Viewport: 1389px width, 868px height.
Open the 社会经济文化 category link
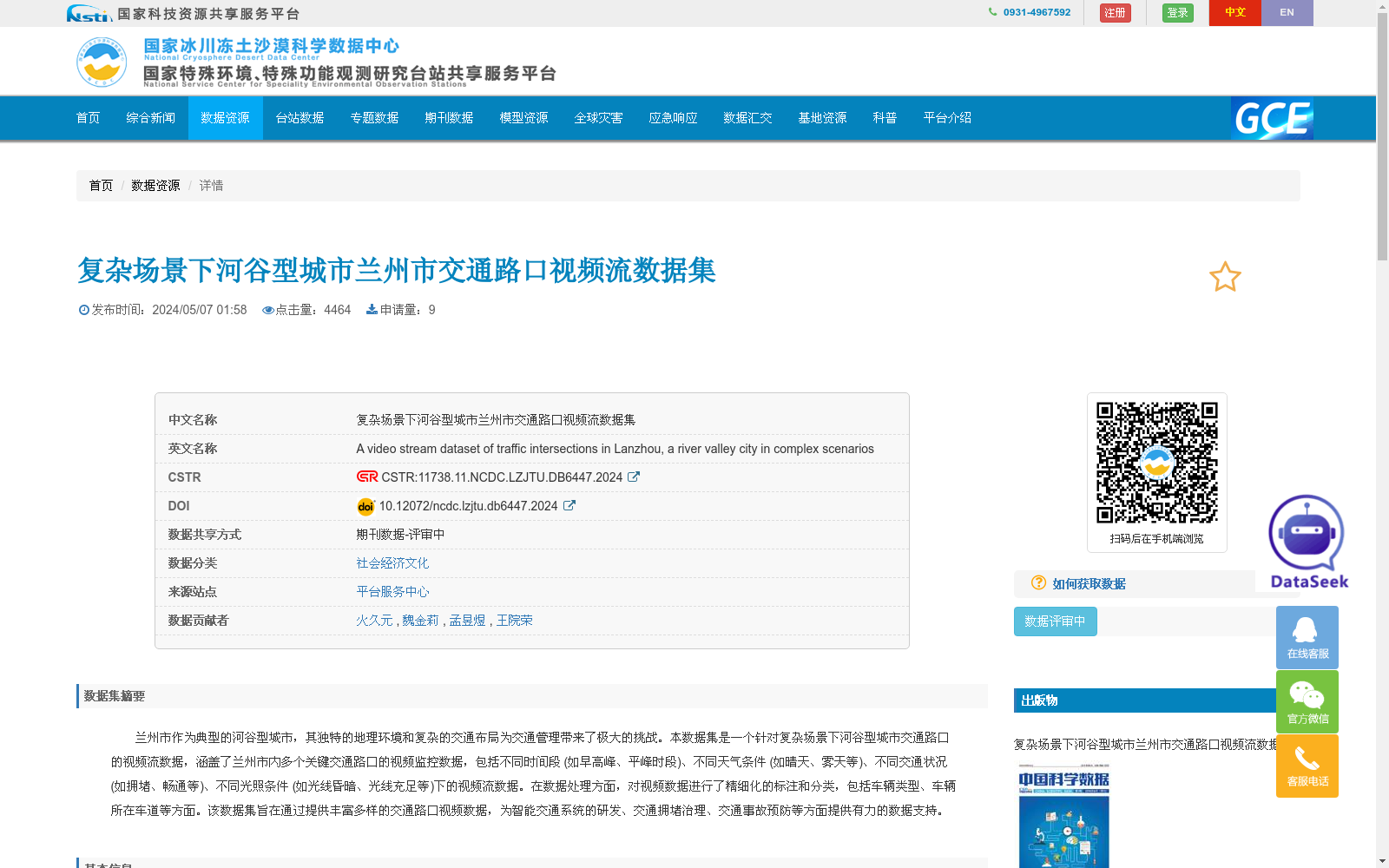coord(392,563)
